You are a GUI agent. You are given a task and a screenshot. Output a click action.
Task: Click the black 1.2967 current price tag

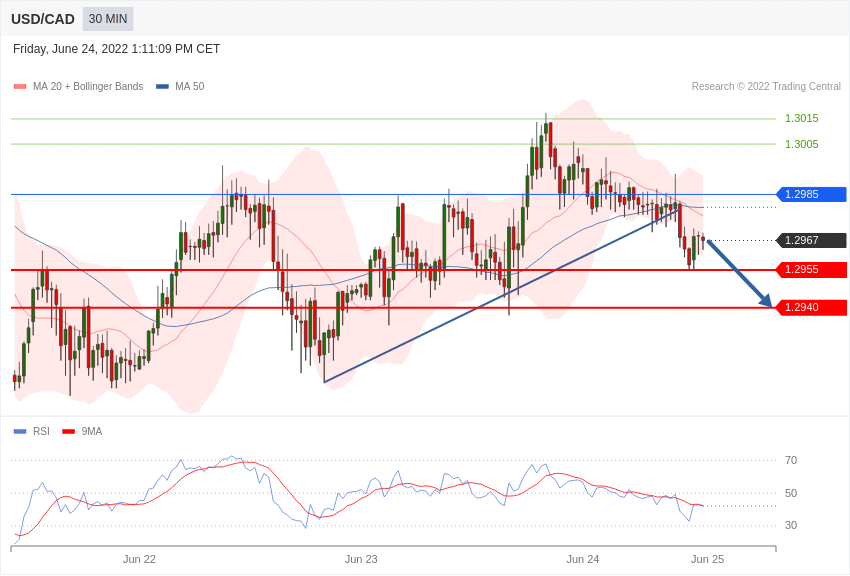pyautogui.click(x=812, y=240)
